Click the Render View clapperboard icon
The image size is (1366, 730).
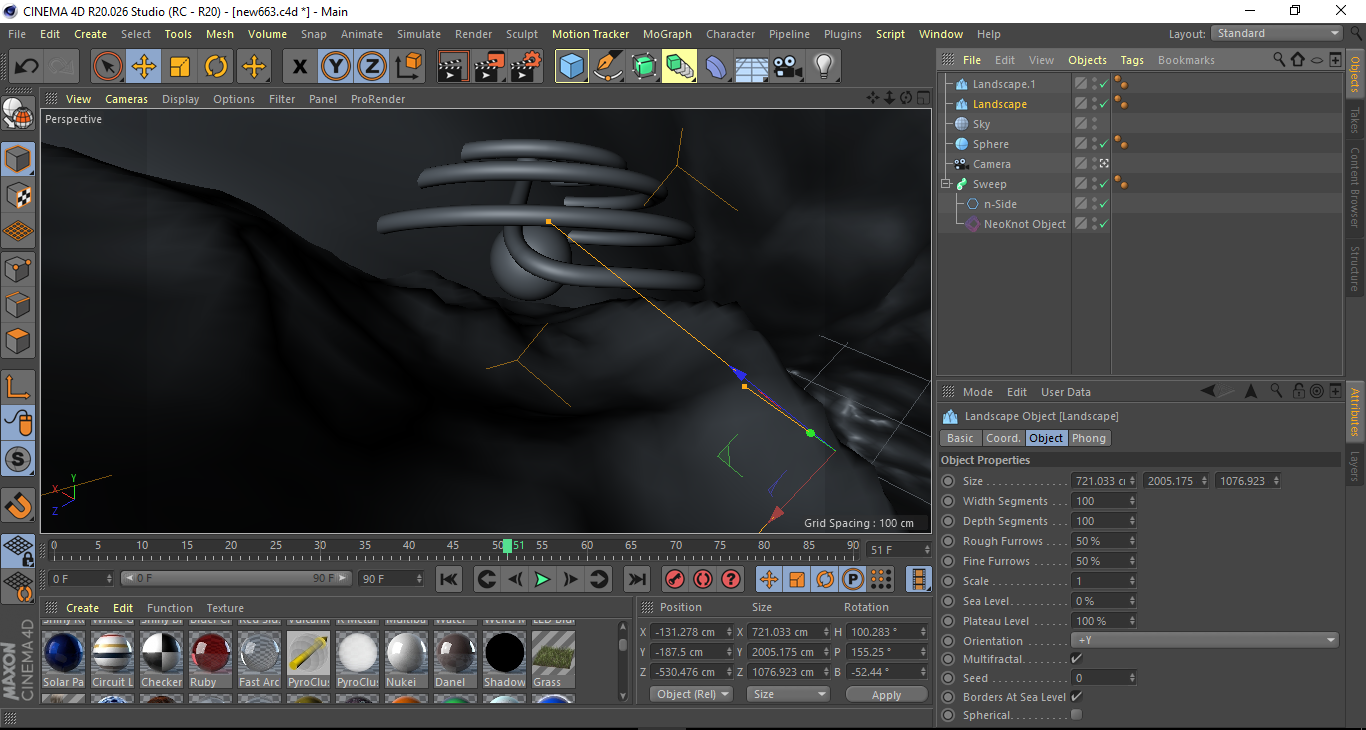tap(453, 67)
